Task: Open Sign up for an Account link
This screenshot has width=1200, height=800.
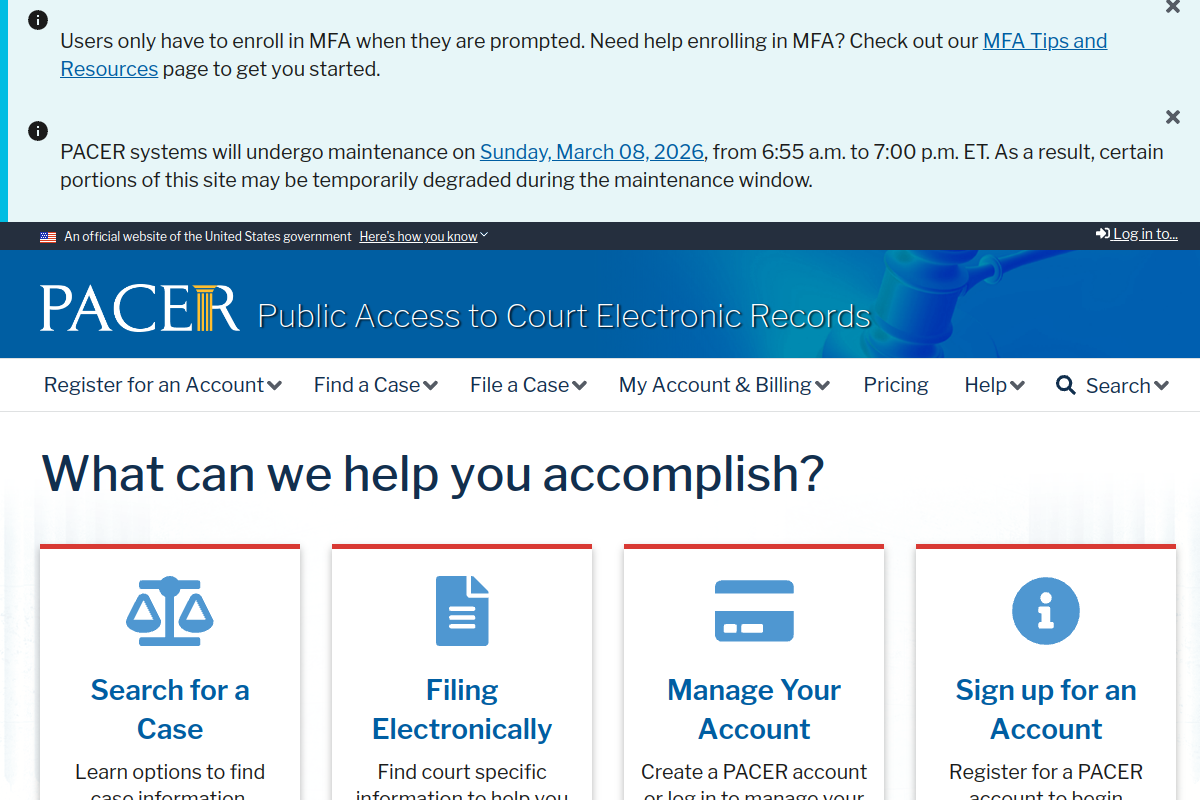Action: tap(1046, 709)
